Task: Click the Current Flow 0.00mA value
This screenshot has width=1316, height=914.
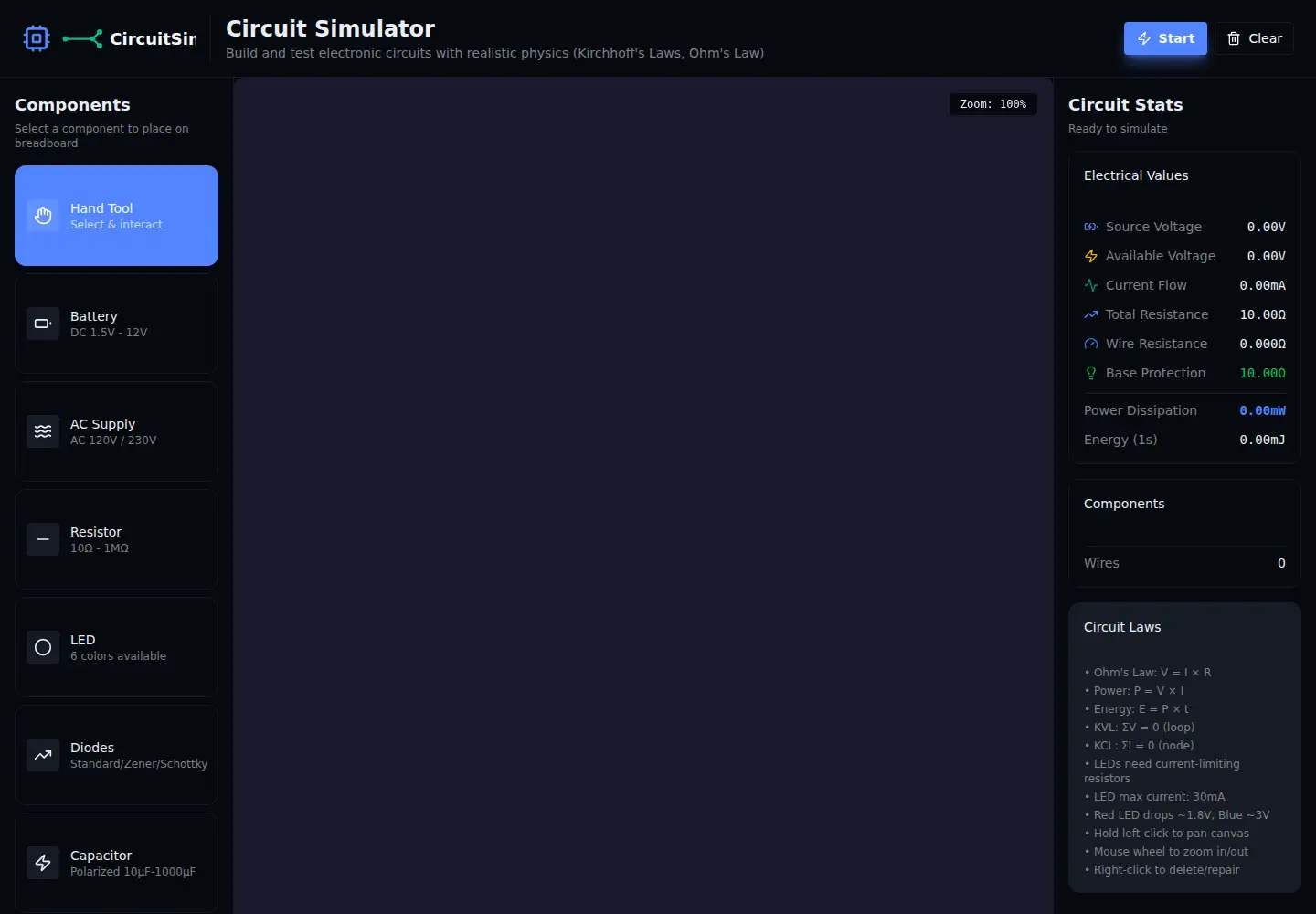Action: 1262,285
